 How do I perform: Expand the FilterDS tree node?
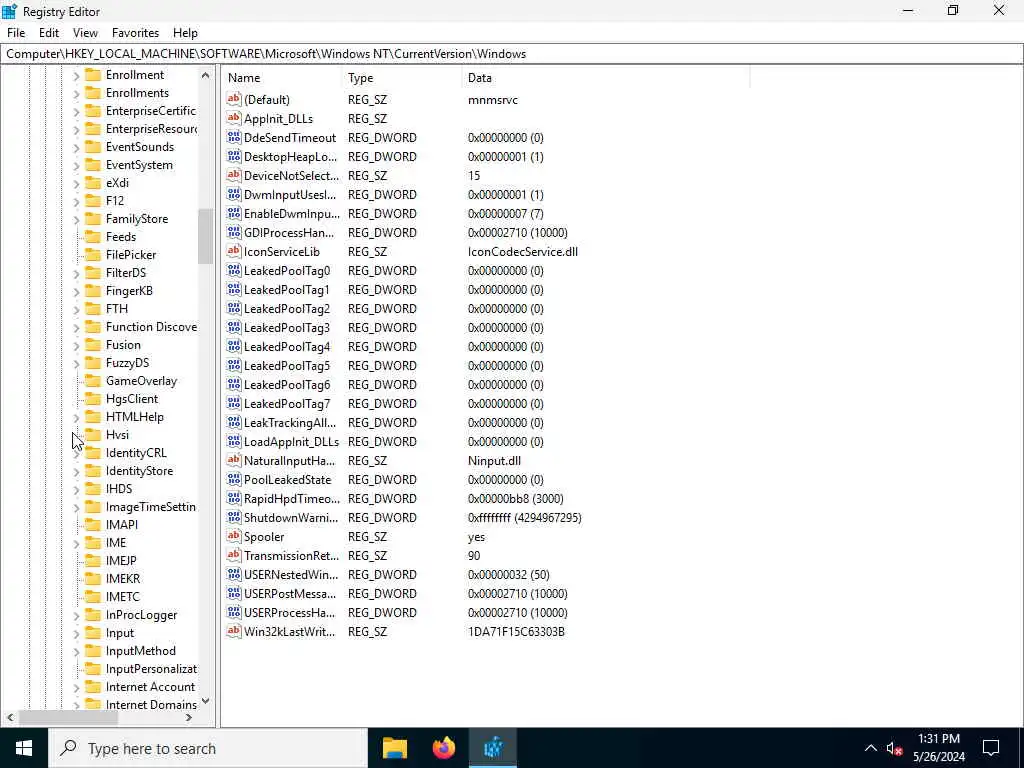(x=76, y=273)
